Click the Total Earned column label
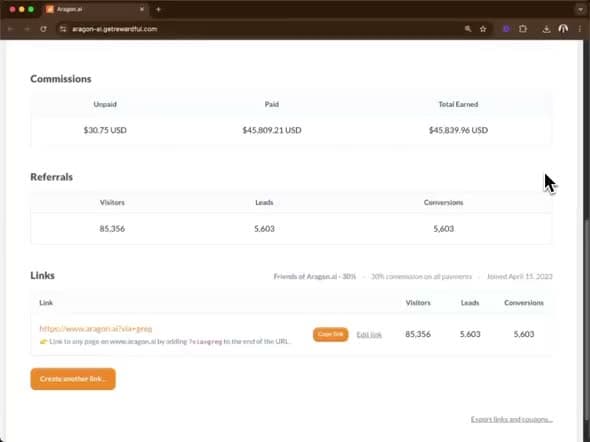This screenshot has width=590, height=442. [458, 104]
